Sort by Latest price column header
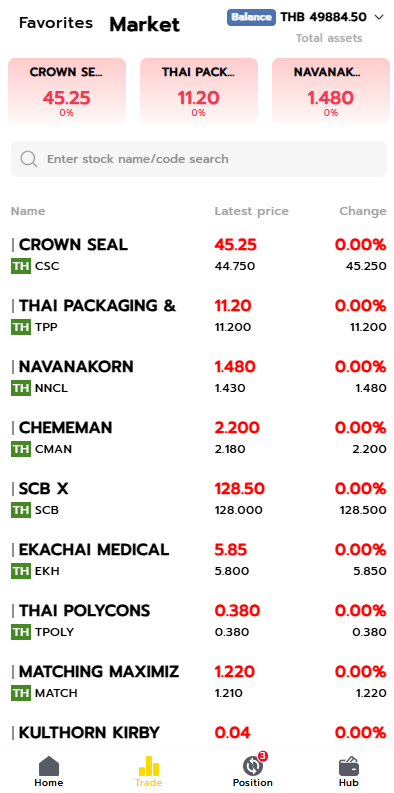Viewport: 394px width, 793px height. point(251,211)
